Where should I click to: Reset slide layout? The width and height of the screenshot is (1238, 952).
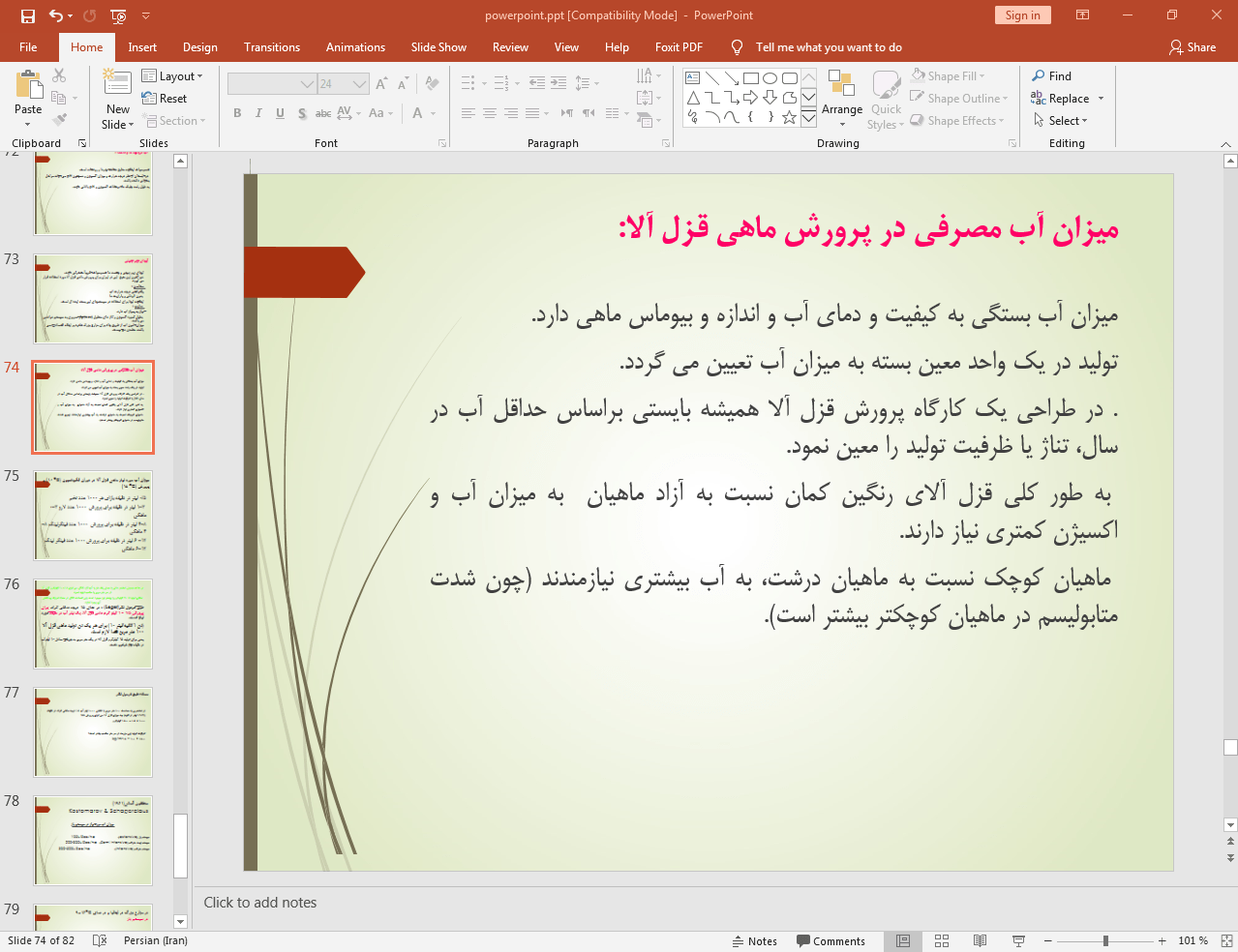point(165,99)
